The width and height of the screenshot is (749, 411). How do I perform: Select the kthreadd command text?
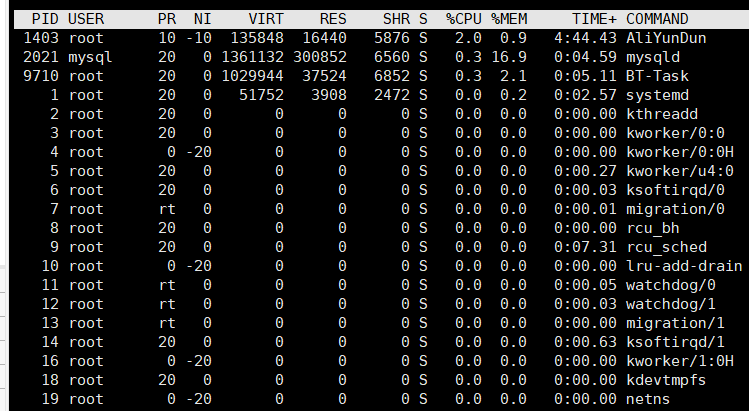(x=662, y=114)
